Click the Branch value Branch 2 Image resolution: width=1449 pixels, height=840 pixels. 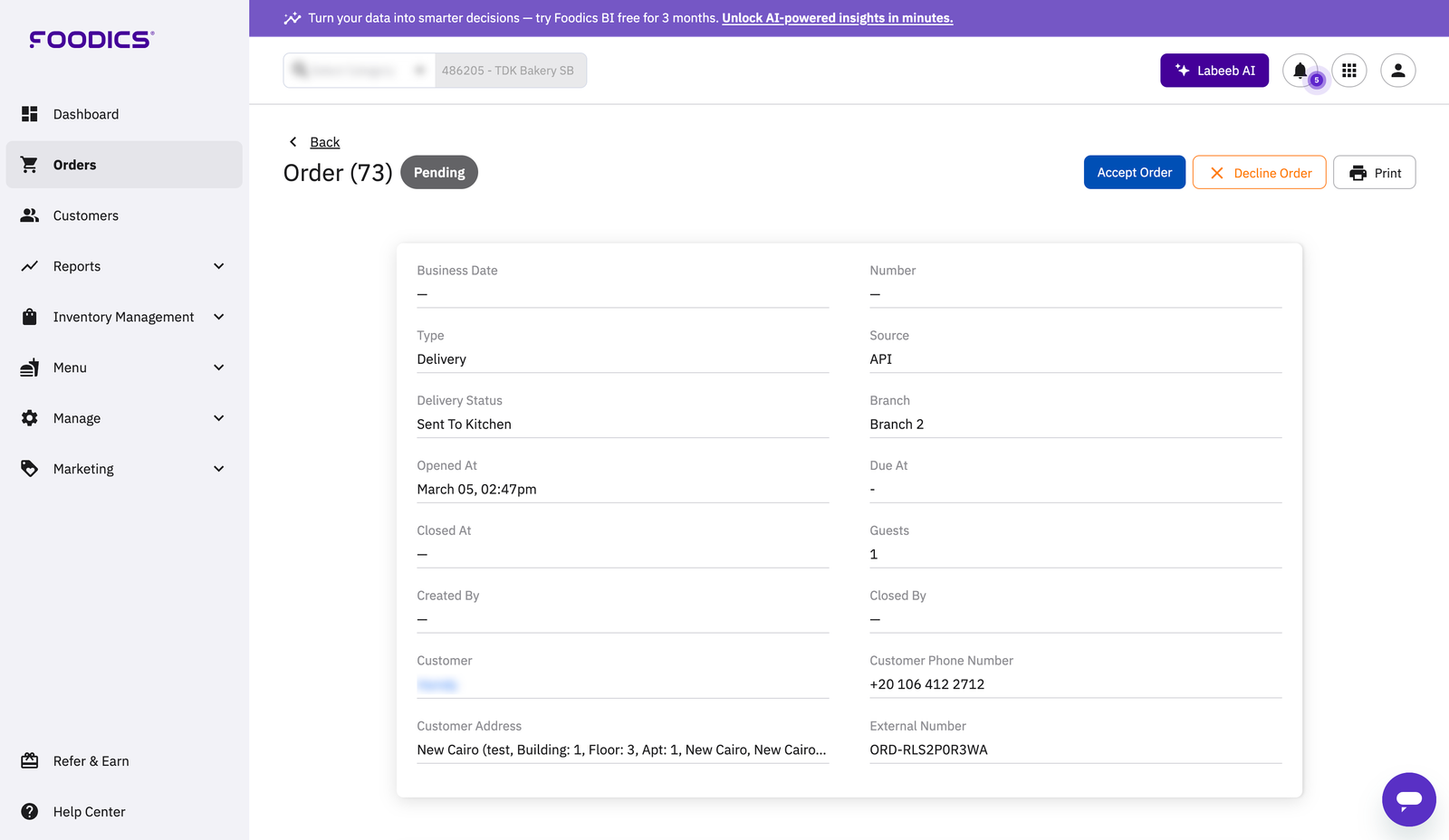tap(897, 424)
